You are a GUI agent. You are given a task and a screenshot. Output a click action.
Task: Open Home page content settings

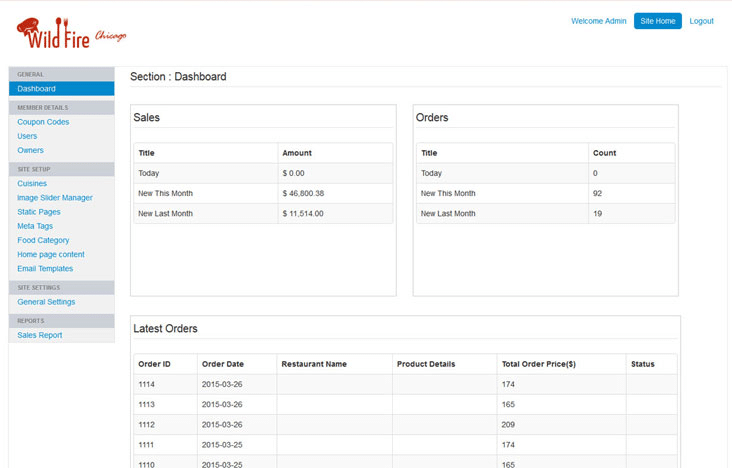point(51,254)
